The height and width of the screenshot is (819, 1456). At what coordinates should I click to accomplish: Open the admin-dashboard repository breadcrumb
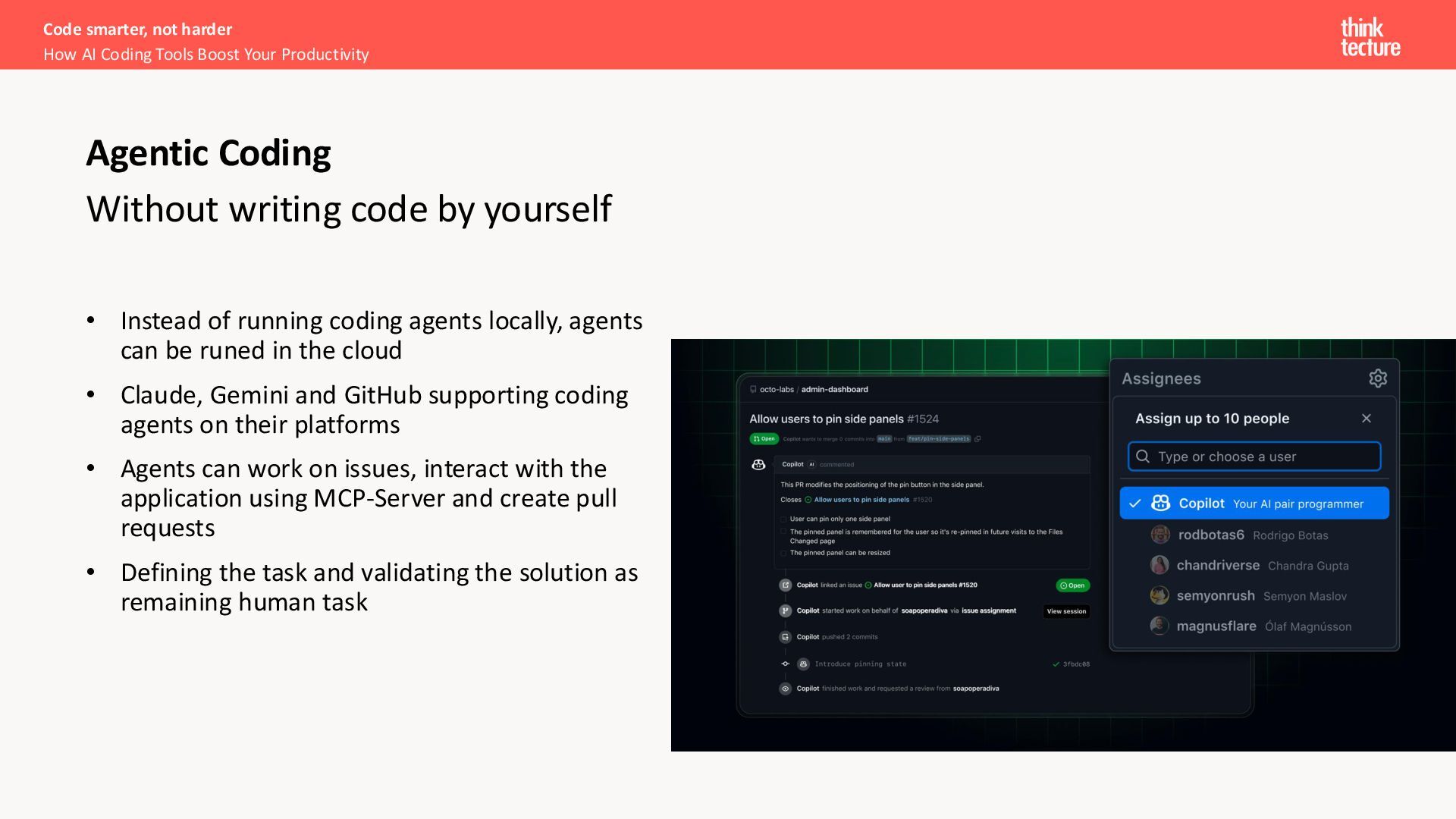coord(834,390)
